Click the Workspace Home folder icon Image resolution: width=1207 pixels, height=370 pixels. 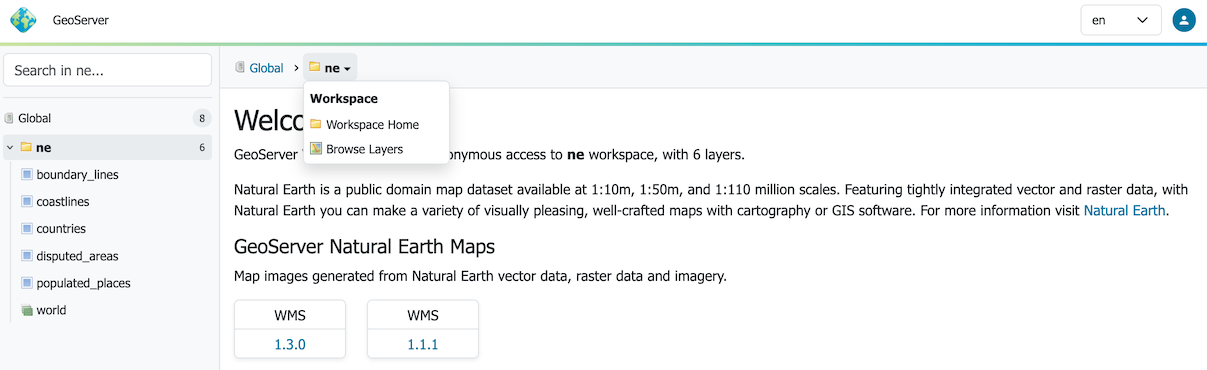(x=316, y=124)
